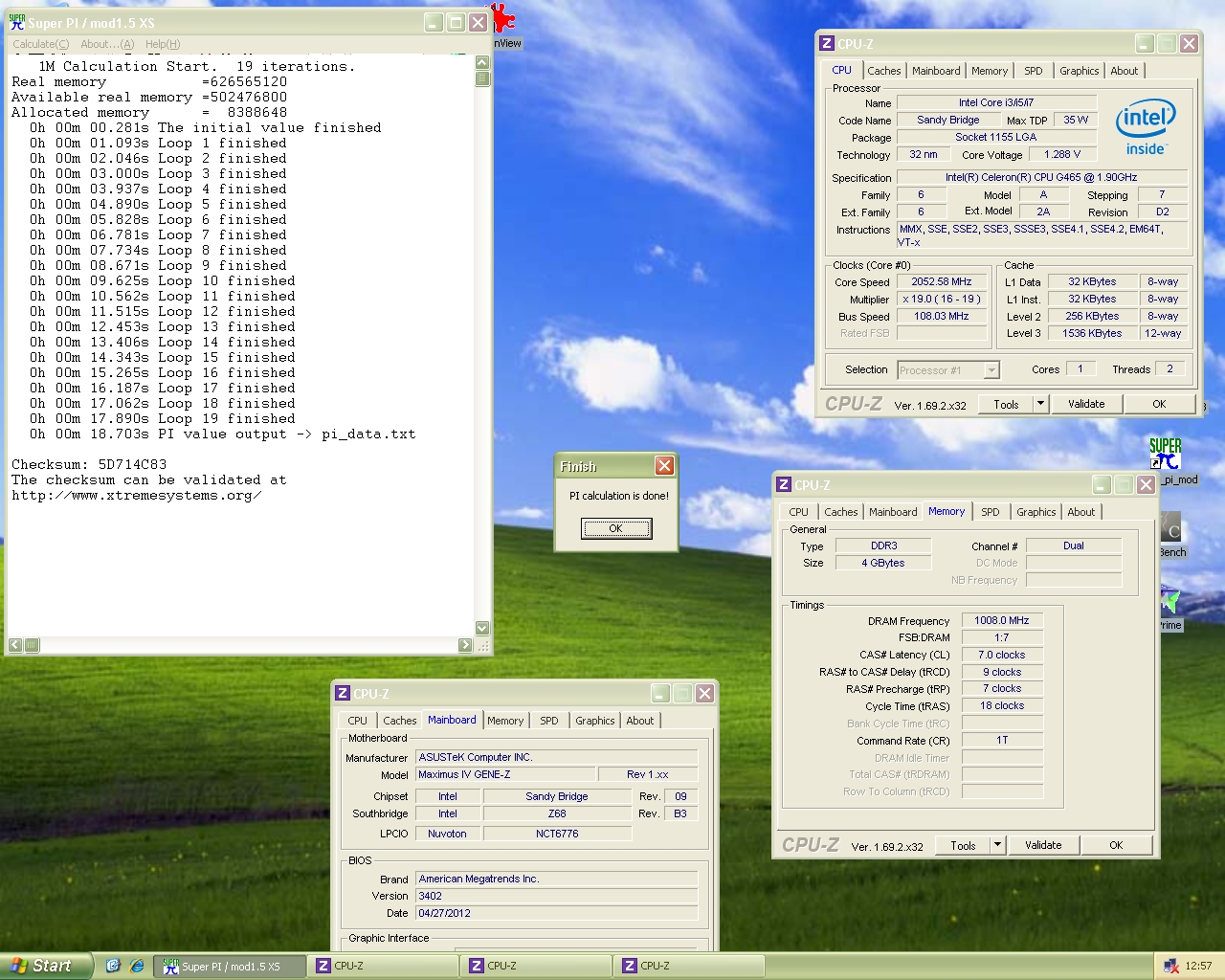Switch to Super PI taskbar button
Image resolution: width=1225 pixels, height=980 pixels.
pyautogui.click(x=231, y=967)
